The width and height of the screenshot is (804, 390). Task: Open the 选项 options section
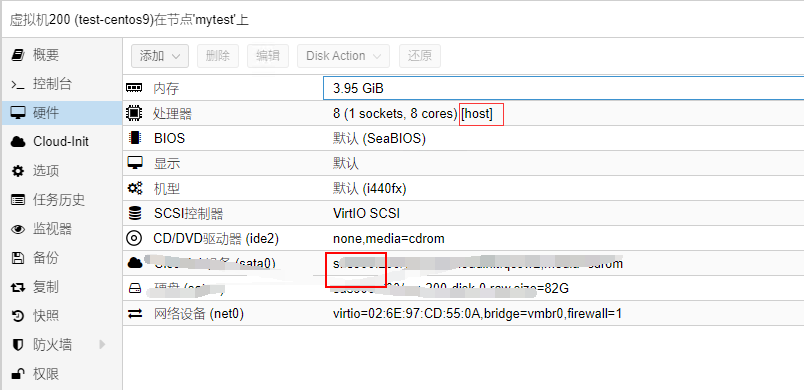(62, 171)
